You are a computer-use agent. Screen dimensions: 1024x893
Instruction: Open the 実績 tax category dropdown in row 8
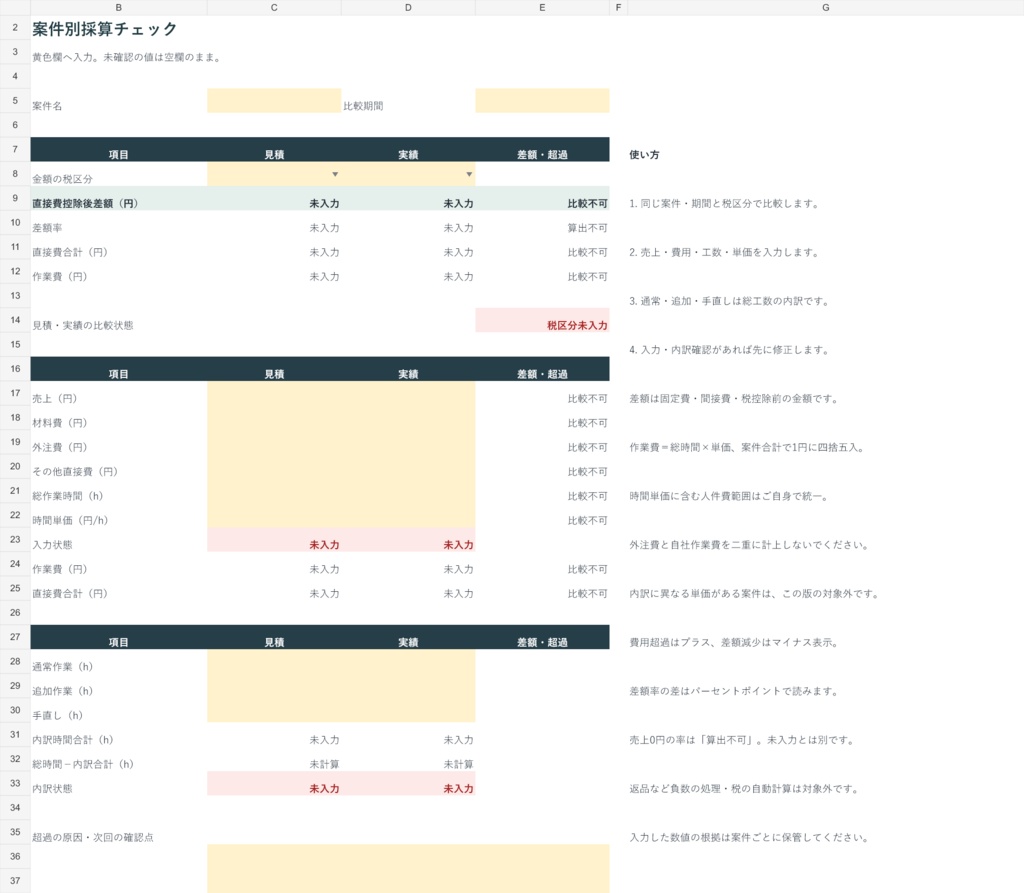pyautogui.click(x=468, y=174)
